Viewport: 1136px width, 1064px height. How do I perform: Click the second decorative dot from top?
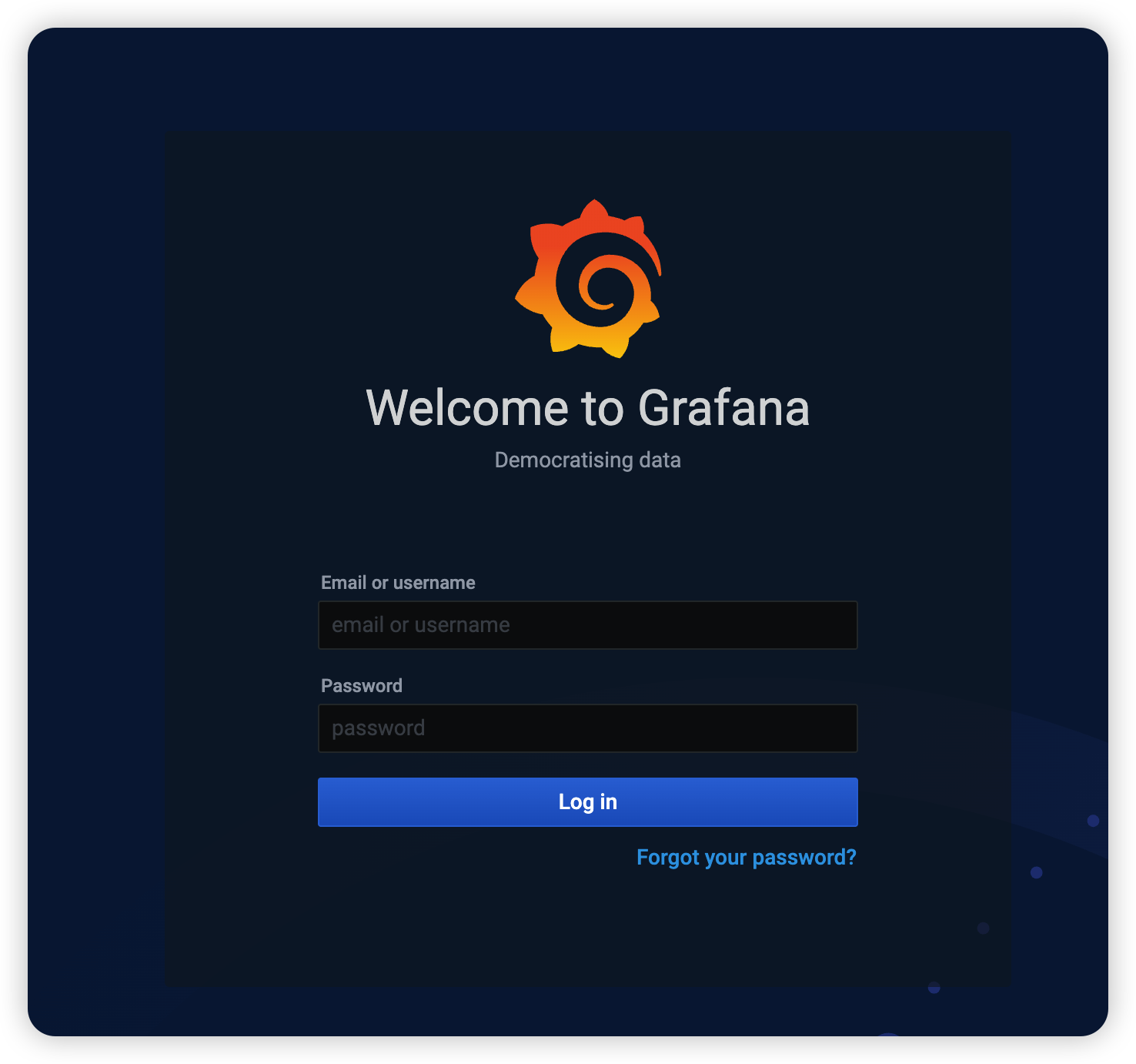[1037, 872]
